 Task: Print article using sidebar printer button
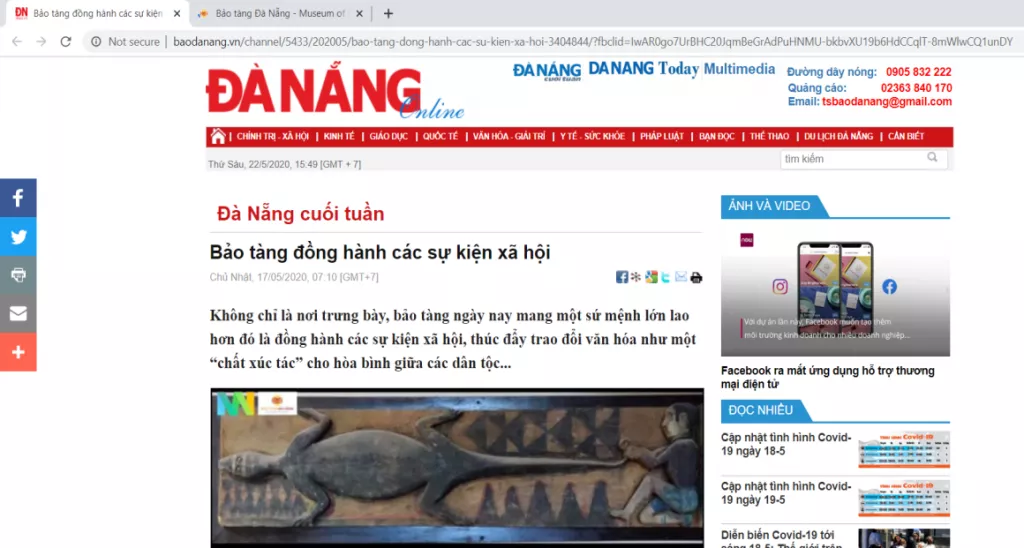18,275
